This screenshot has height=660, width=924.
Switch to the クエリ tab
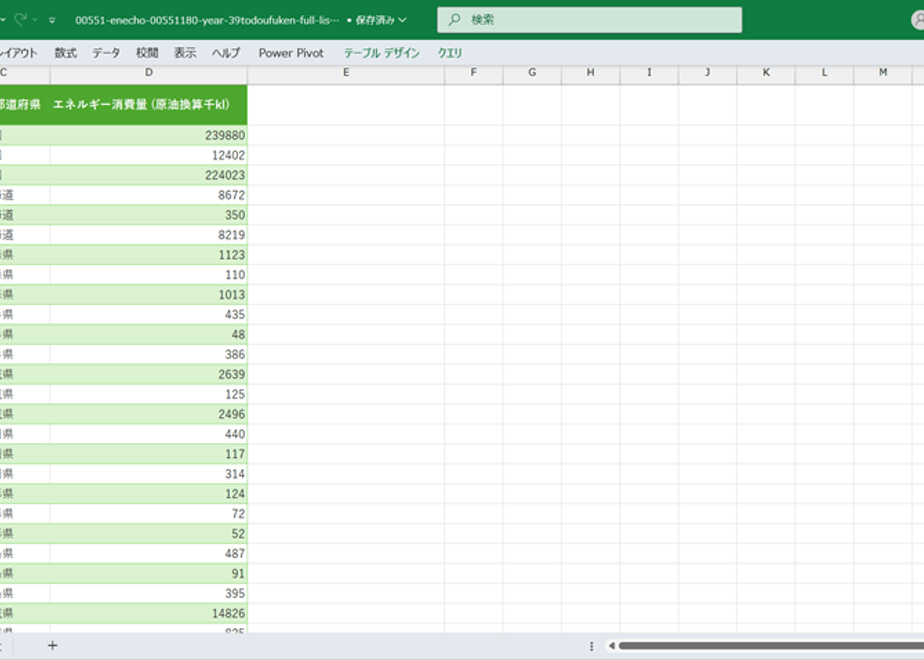(x=450, y=53)
